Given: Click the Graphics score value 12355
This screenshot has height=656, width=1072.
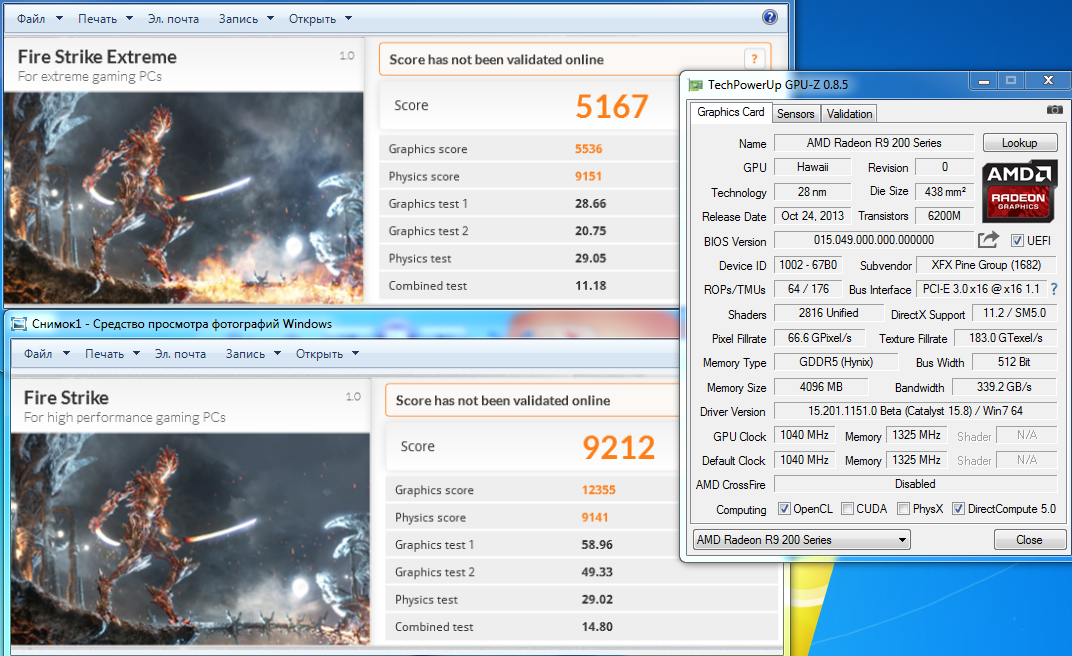Looking at the screenshot, I should (x=599, y=490).
